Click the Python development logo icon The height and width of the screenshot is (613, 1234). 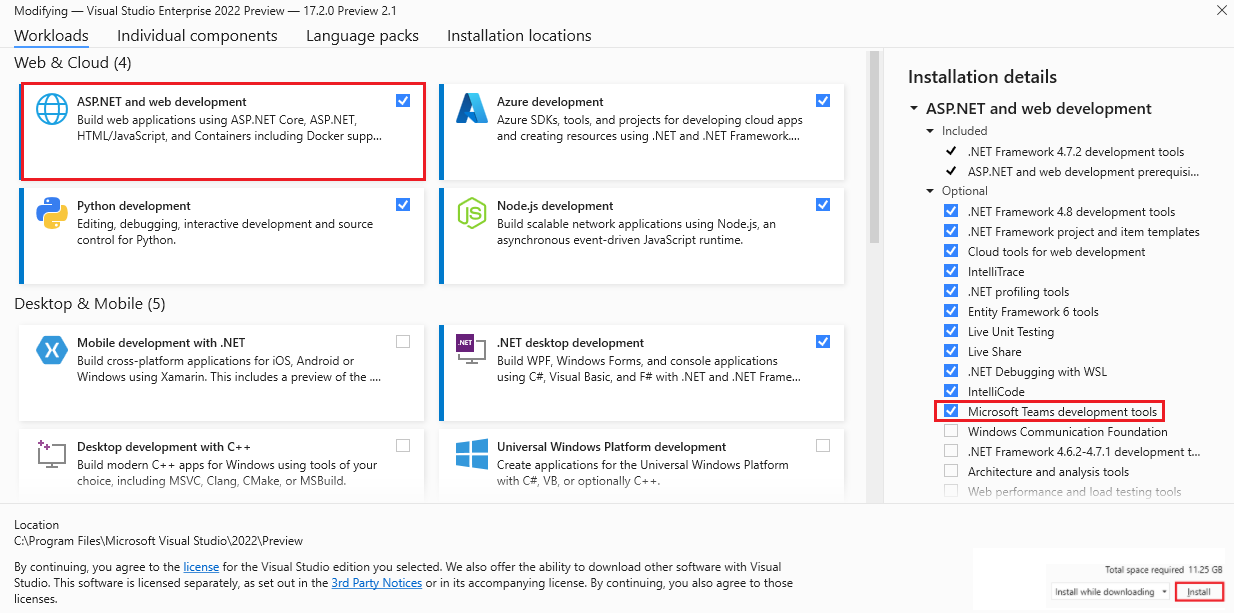click(x=51, y=213)
